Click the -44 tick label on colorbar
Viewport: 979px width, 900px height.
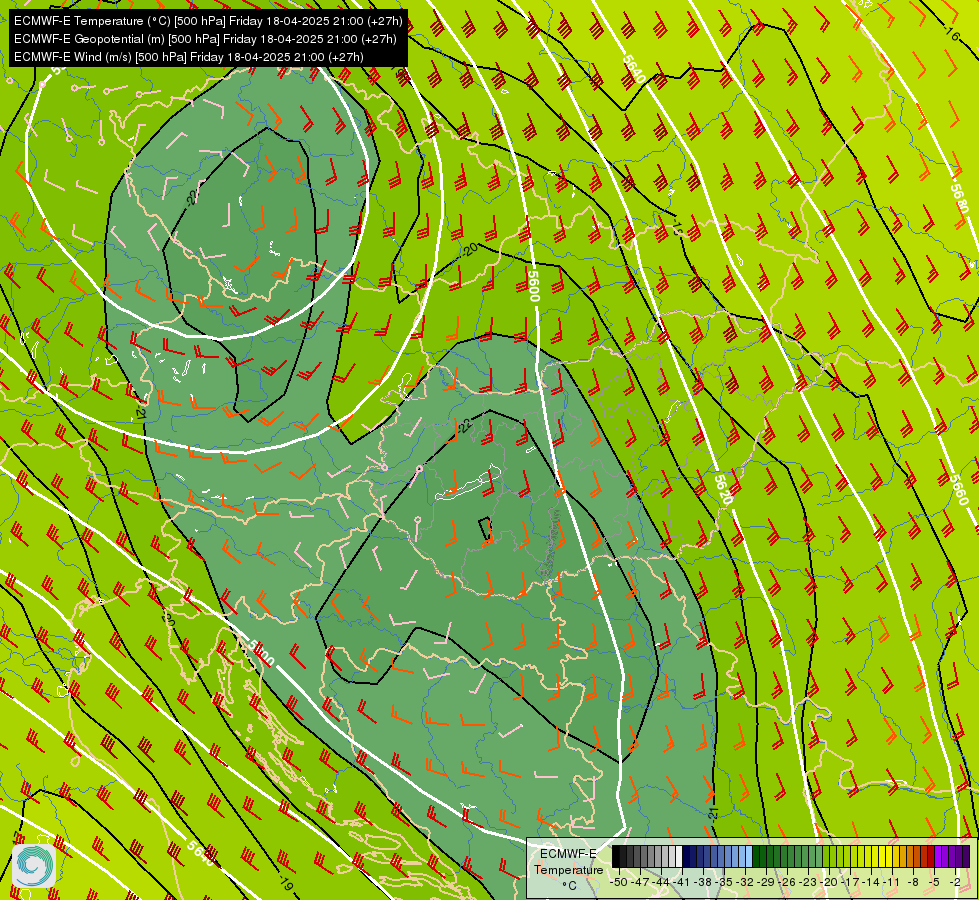coord(661,882)
